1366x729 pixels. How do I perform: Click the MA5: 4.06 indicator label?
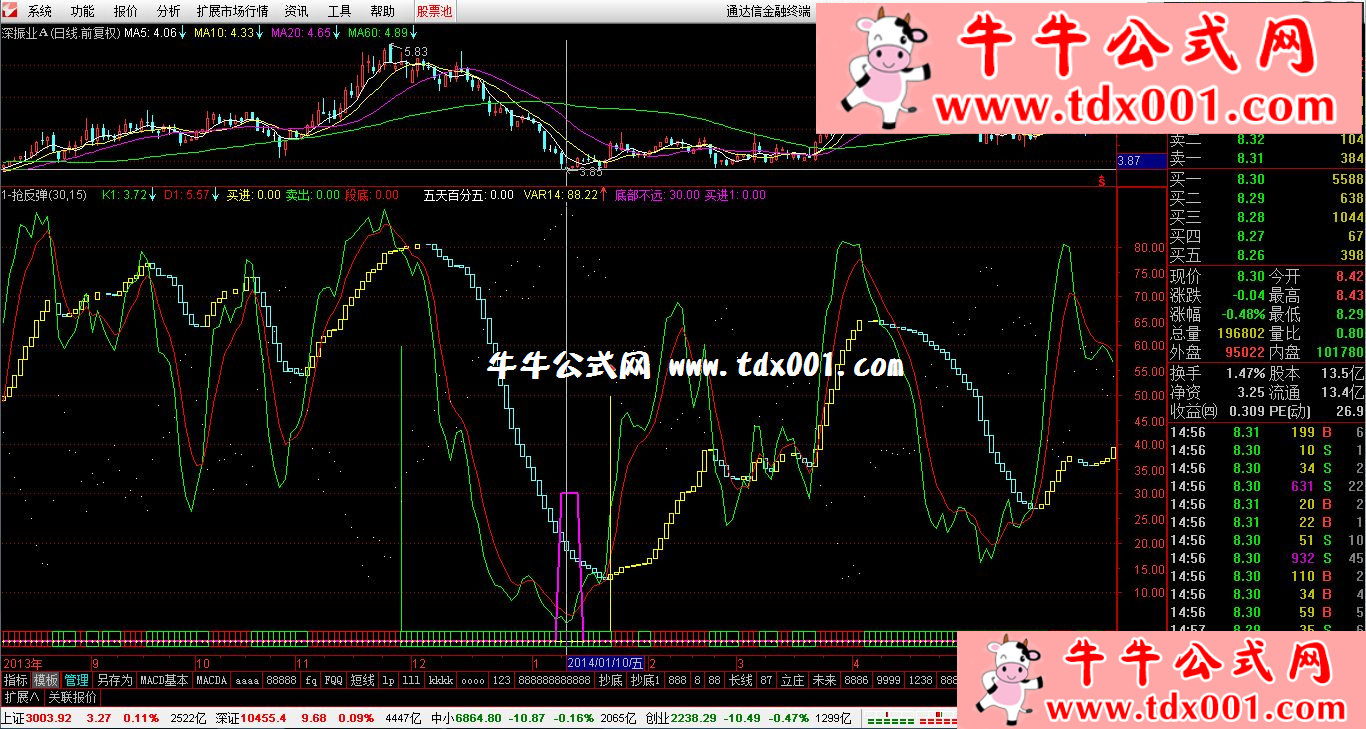tap(150, 33)
